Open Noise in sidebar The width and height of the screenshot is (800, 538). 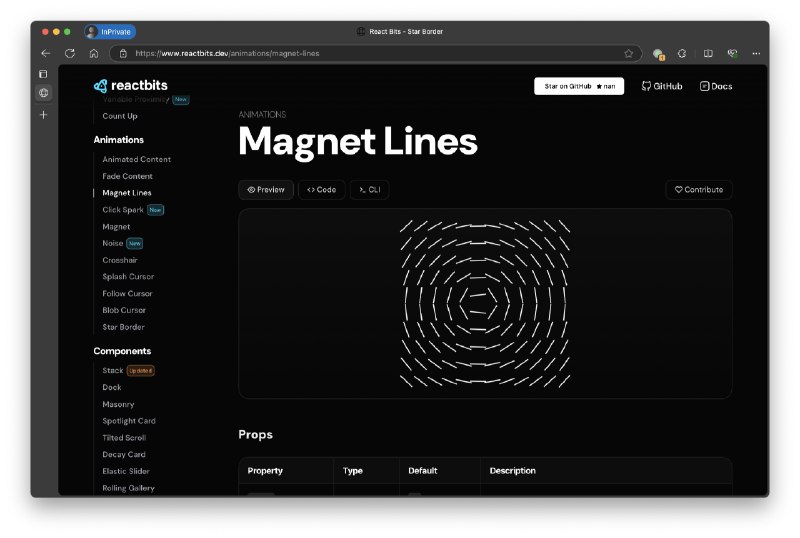(113, 243)
